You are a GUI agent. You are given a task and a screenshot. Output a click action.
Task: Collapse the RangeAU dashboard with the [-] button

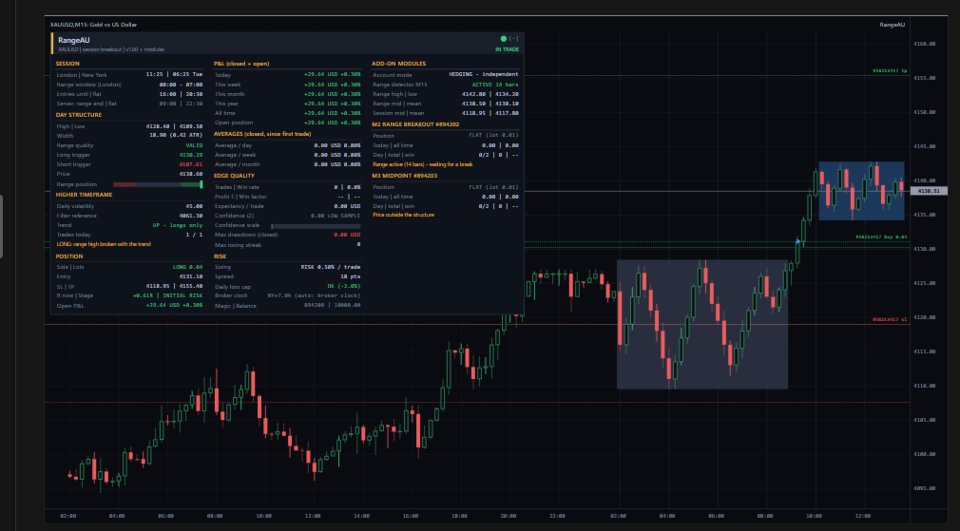(513, 39)
